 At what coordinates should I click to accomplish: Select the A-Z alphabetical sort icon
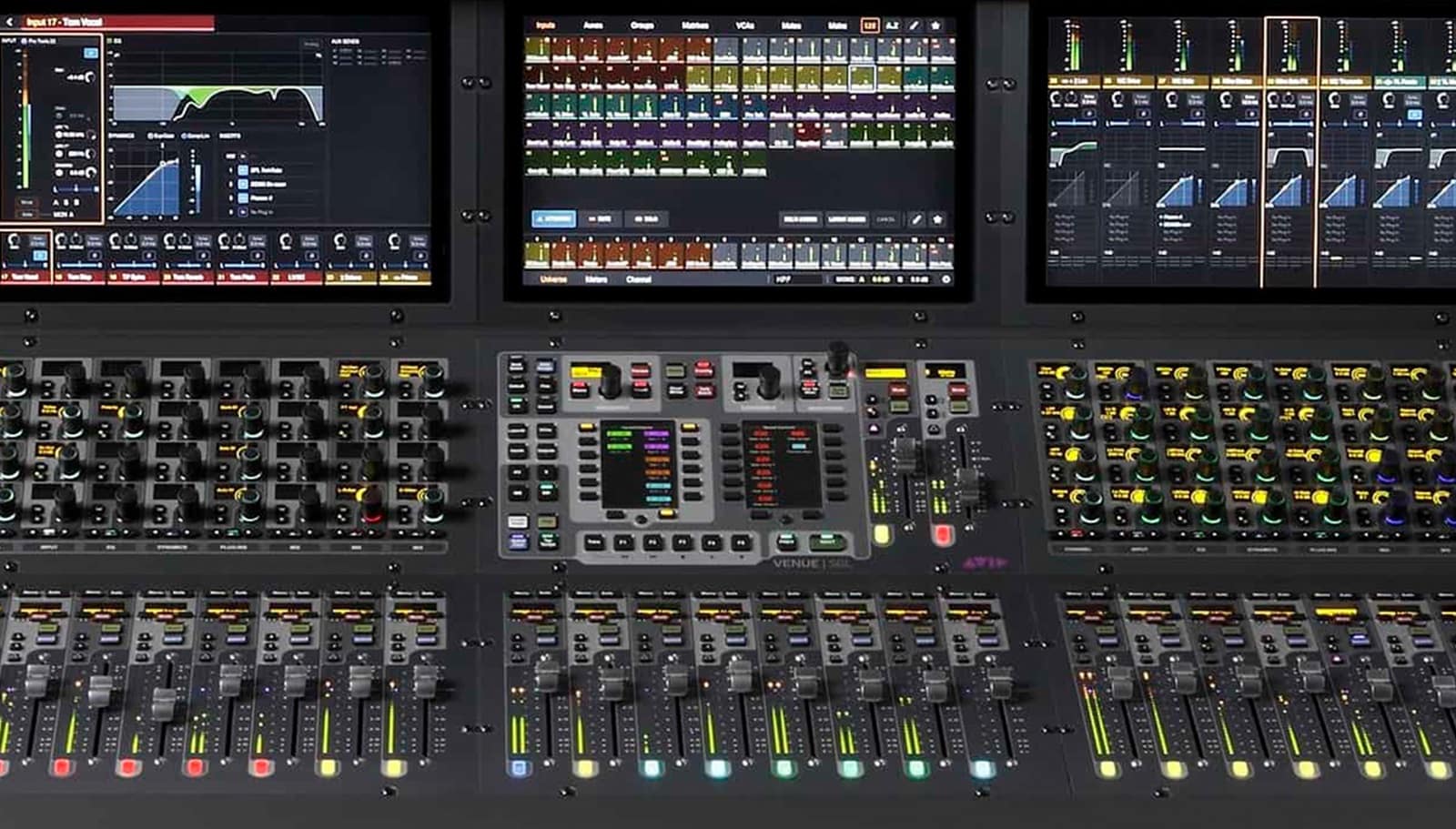point(893,25)
